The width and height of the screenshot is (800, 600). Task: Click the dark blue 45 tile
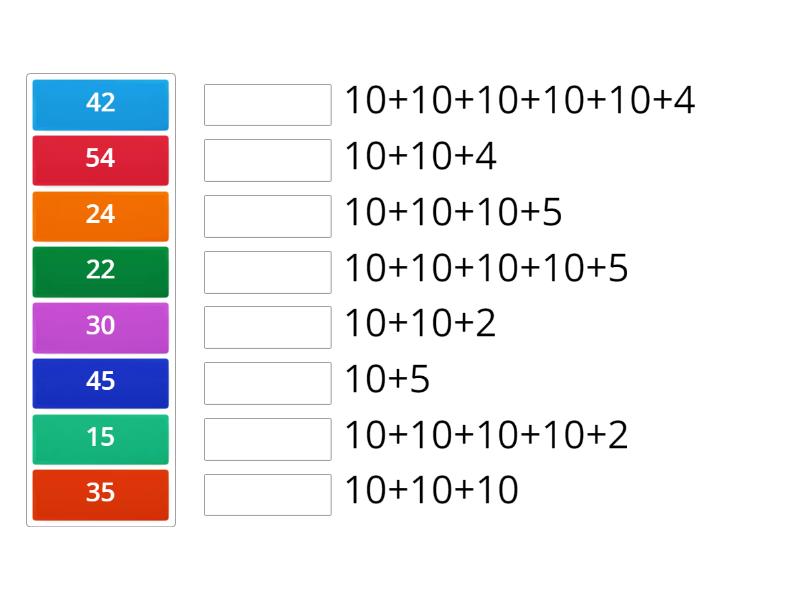click(100, 382)
